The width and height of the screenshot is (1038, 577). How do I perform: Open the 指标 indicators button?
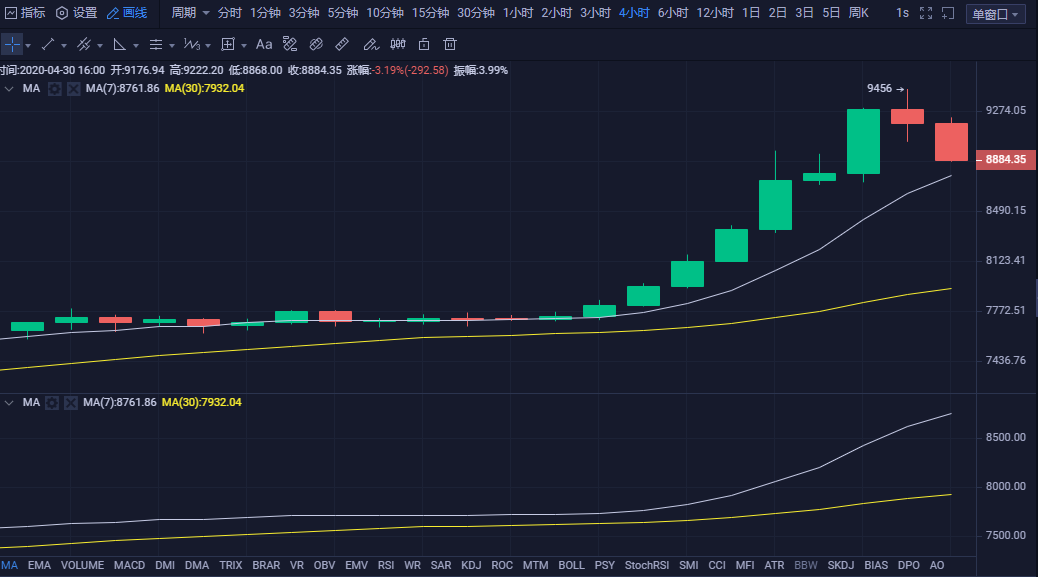(25, 13)
